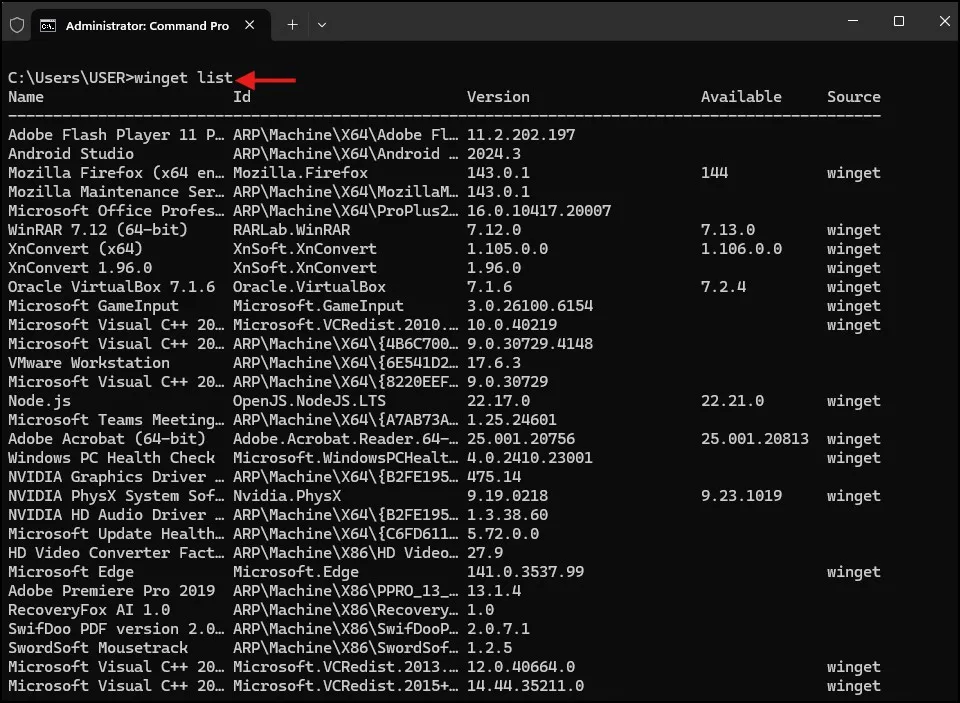The image size is (960, 703).
Task: Click the 'XnConvert 1.96.0' name
Action: (80, 268)
